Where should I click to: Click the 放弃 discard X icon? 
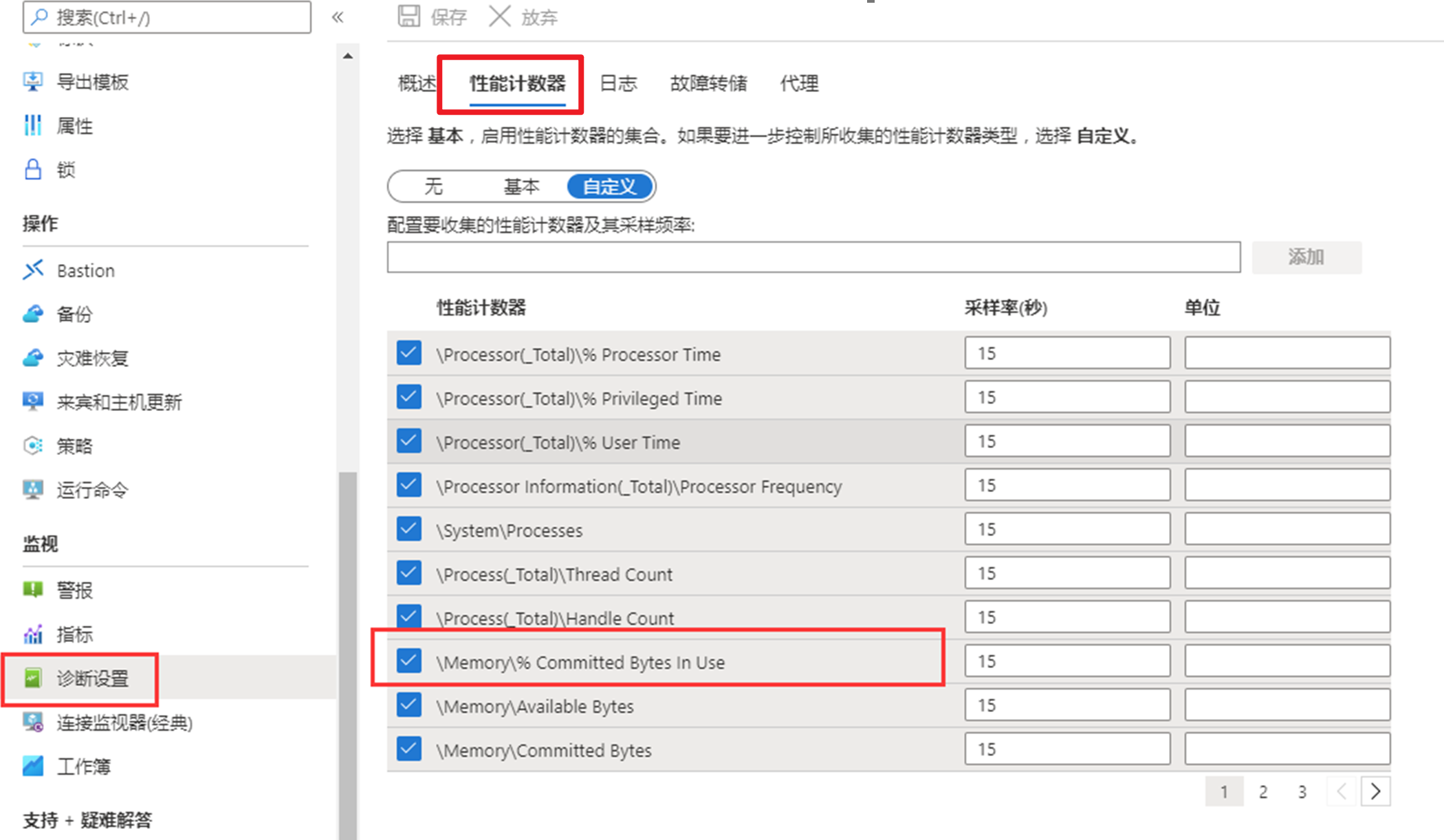[500, 16]
